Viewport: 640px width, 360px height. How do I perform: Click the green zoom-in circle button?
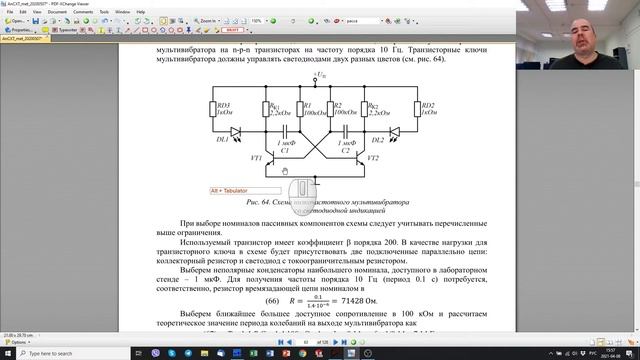click(273, 21)
